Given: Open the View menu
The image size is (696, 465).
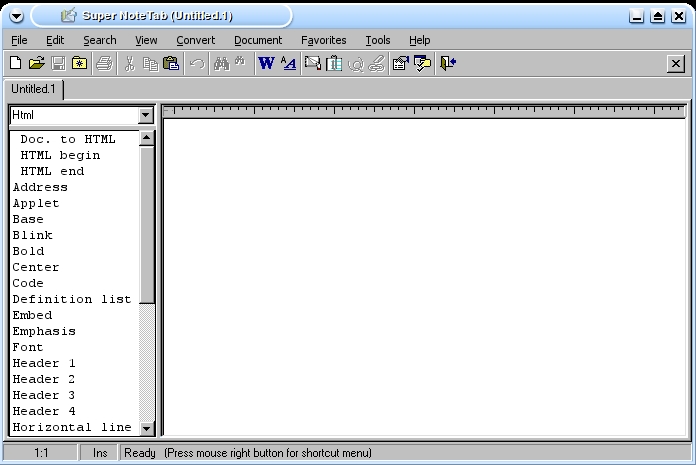Looking at the screenshot, I should point(146,40).
